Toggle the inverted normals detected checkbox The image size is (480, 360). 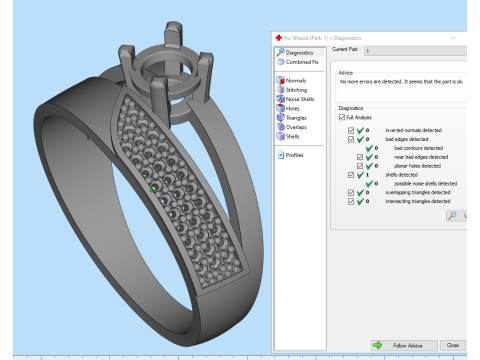click(x=351, y=130)
